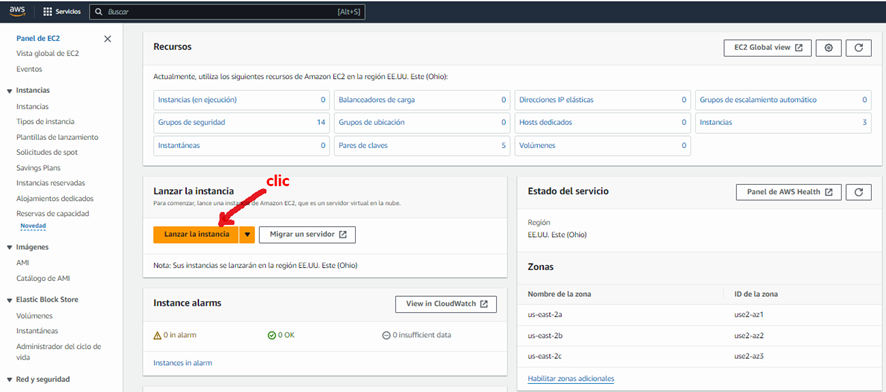The width and height of the screenshot is (886, 392).
Task: Open Instancias under the Instancias section
Action: tap(32, 106)
